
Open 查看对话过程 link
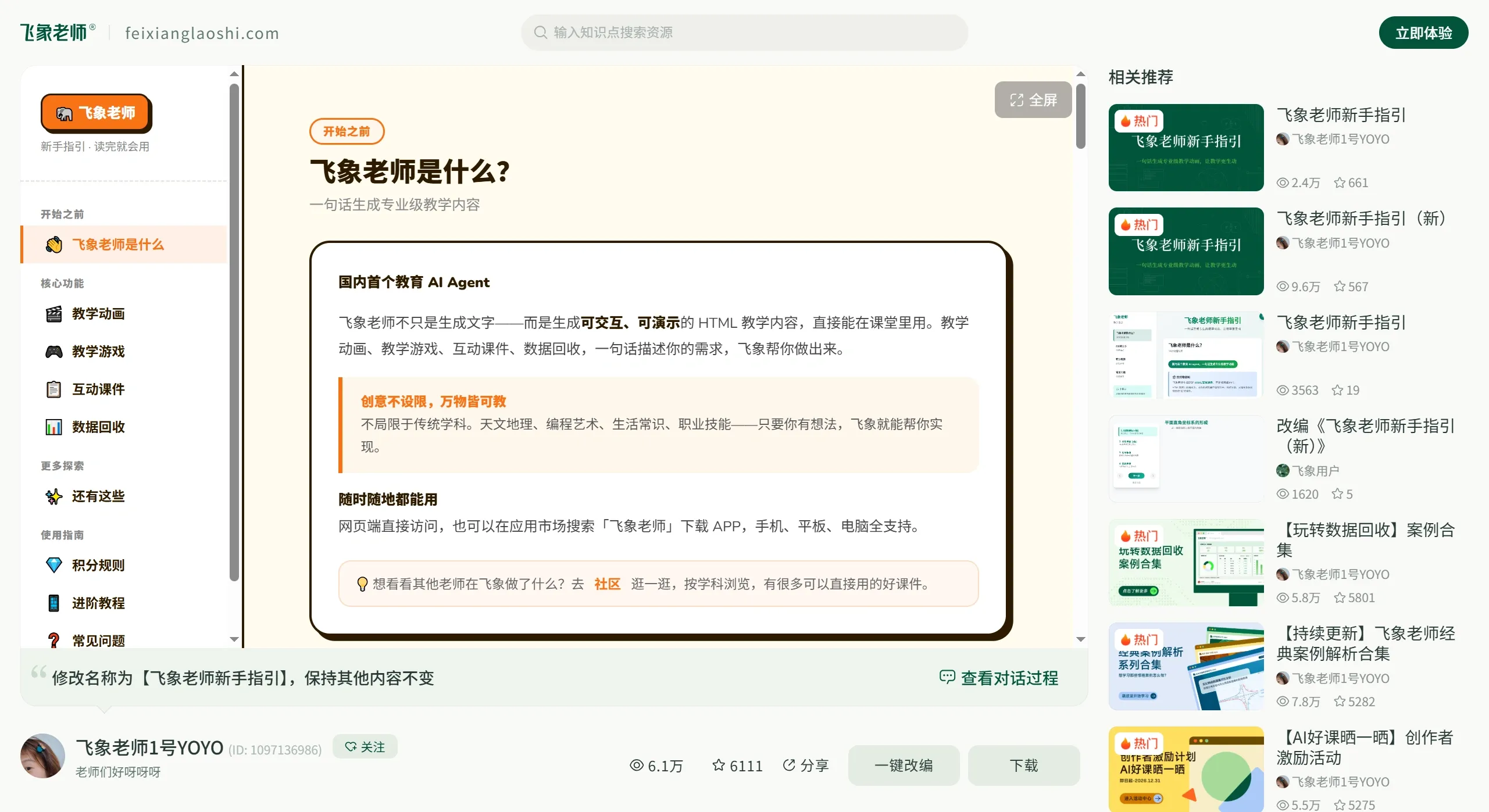tap(999, 678)
